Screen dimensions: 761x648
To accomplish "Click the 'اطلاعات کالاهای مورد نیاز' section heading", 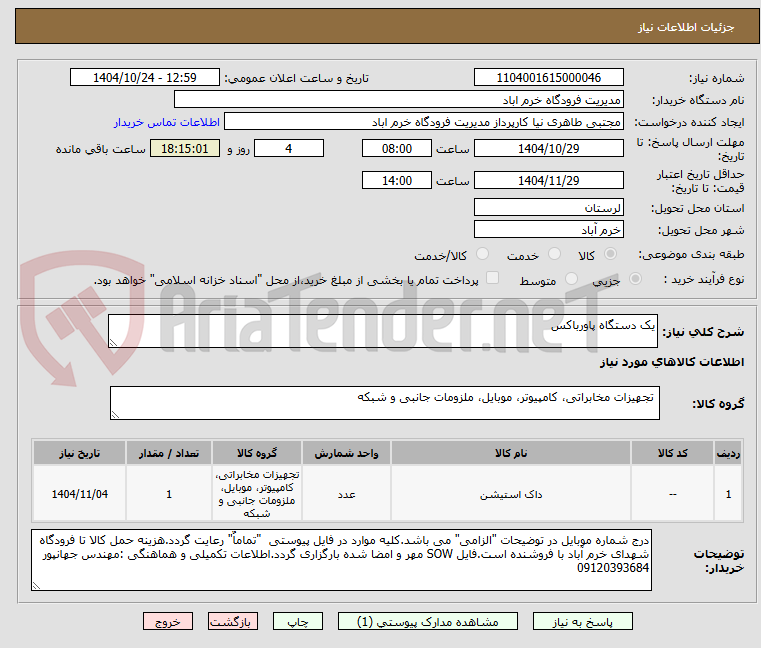I will click(672, 363).
